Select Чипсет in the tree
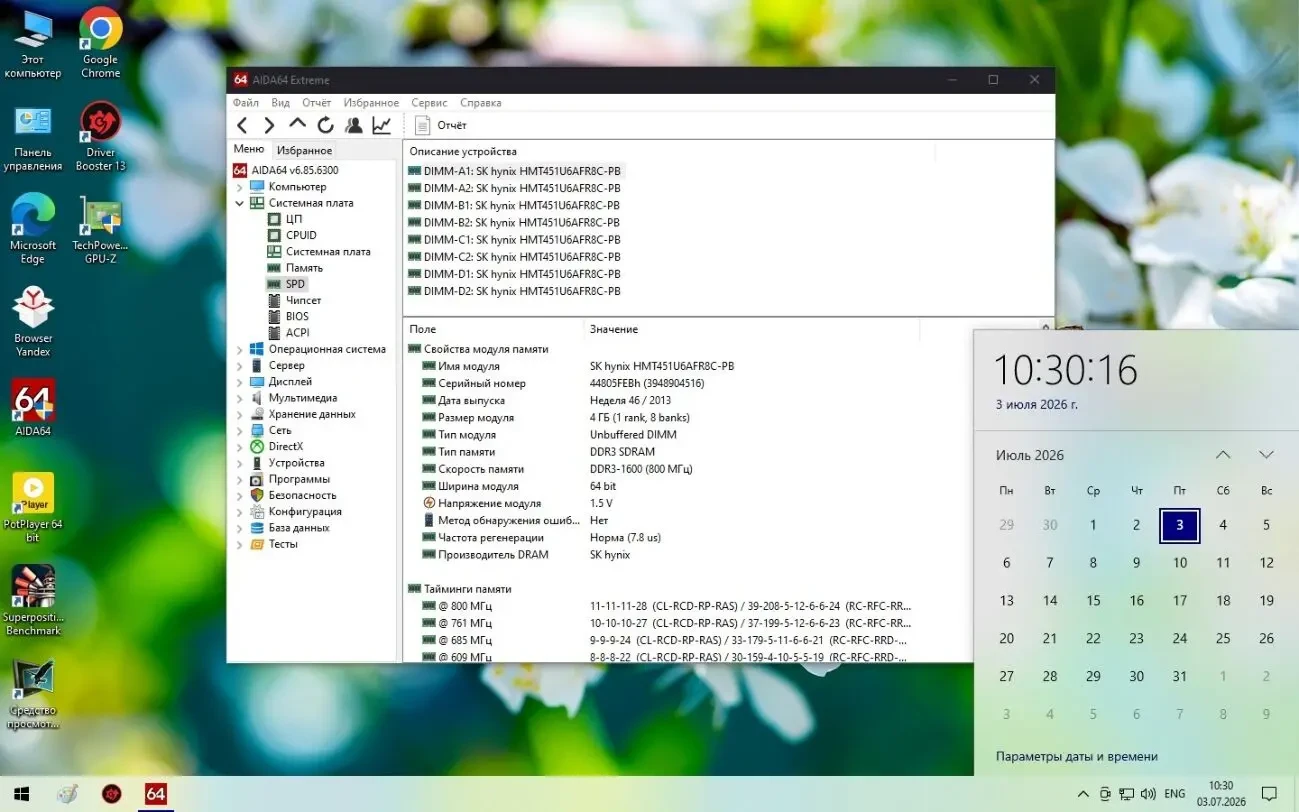This screenshot has height=812, width=1299. point(303,300)
